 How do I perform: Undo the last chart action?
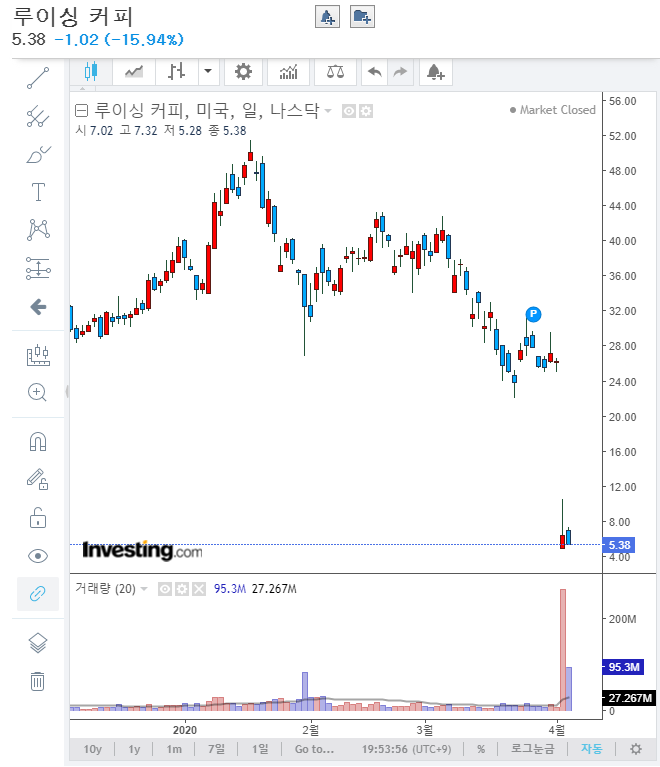(x=374, y=72)
